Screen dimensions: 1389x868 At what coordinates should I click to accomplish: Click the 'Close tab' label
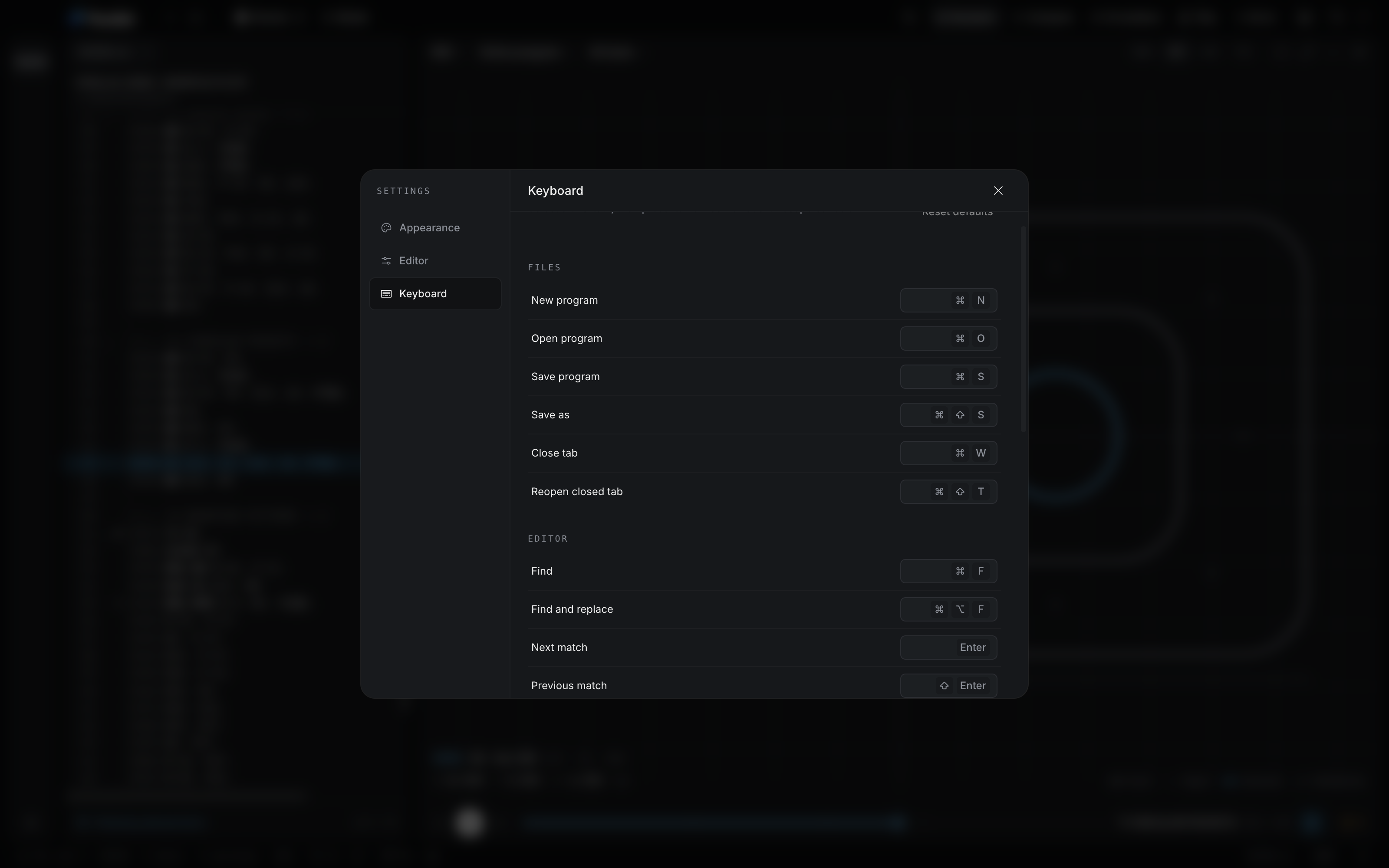(554, 453)
